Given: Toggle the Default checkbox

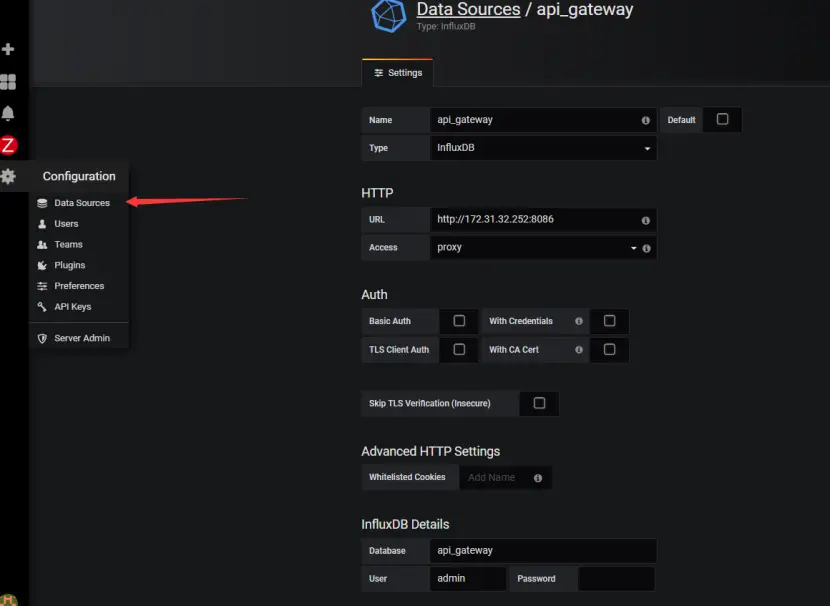Looking at the screenshot, I should click(x=723, y=119).
